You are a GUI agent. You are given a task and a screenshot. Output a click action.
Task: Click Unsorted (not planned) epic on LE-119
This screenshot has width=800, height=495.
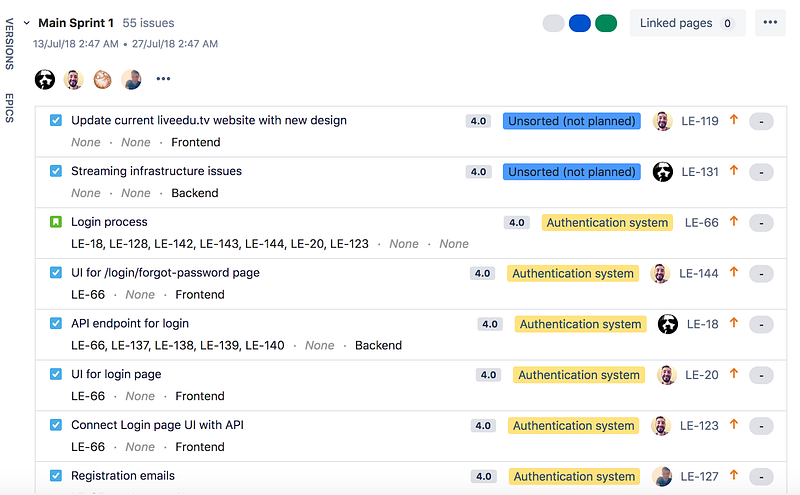[x=572, y=121]
